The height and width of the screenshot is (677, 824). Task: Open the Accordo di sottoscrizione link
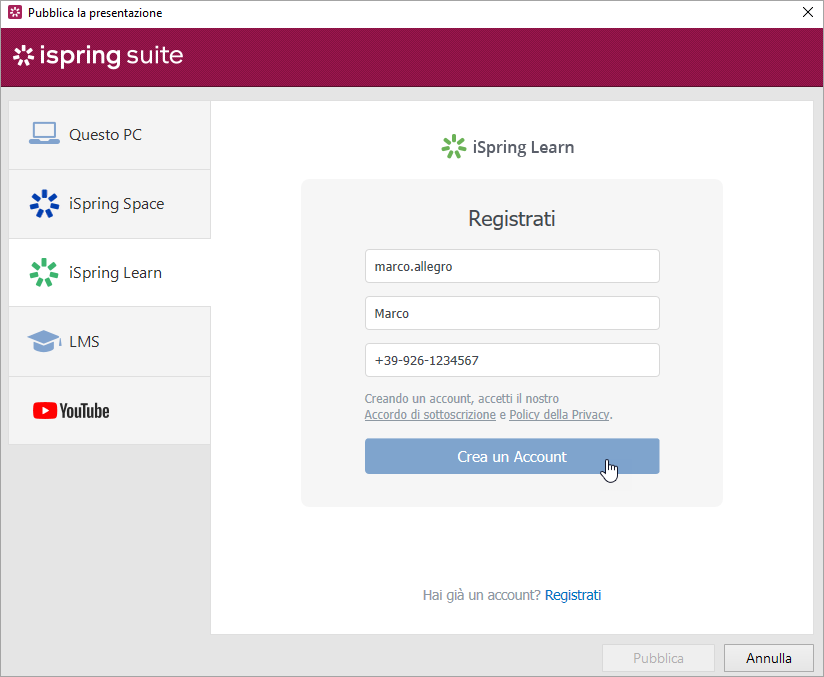click(430, 415)
